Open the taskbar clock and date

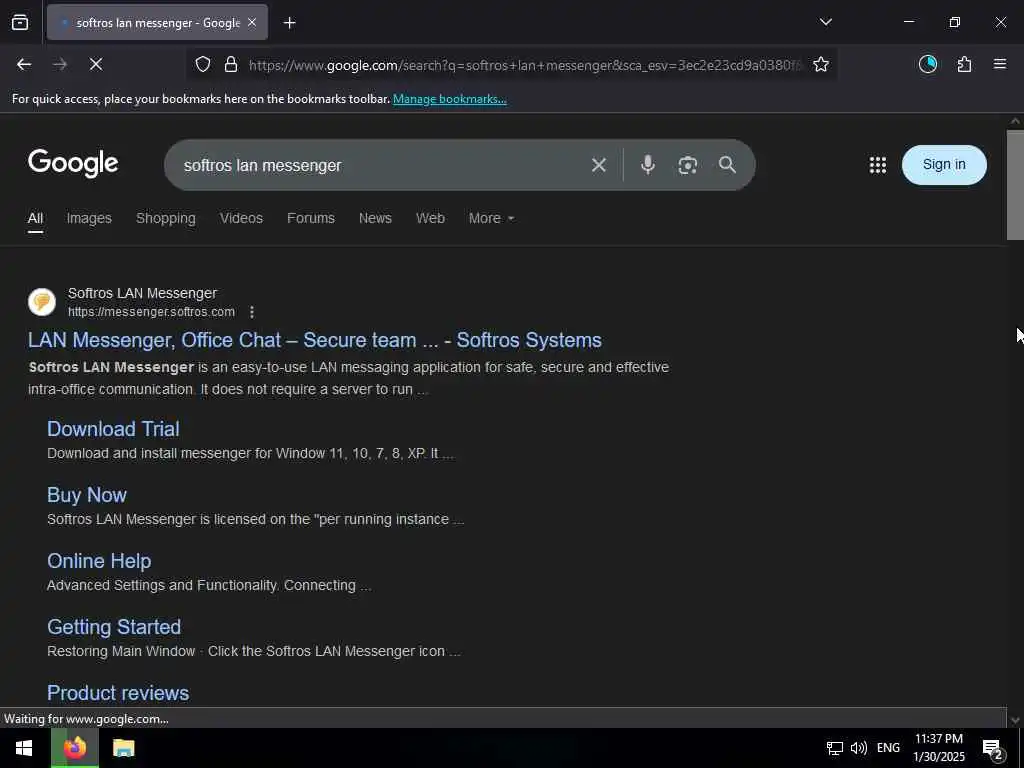coord(938,748)
